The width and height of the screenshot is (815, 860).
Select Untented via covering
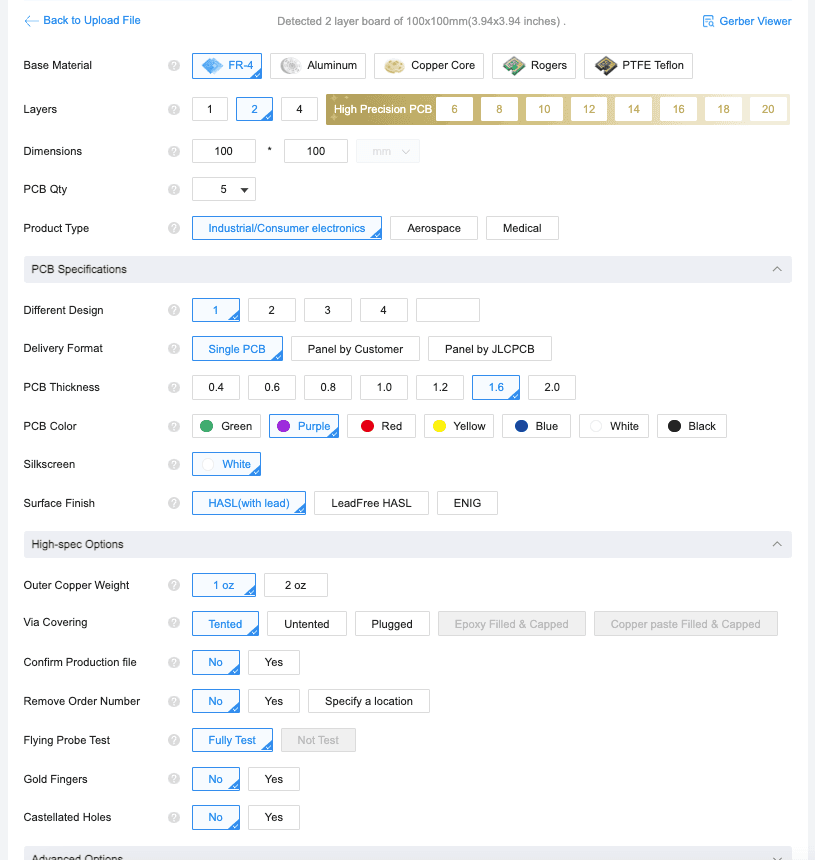[x=307, y=624]
